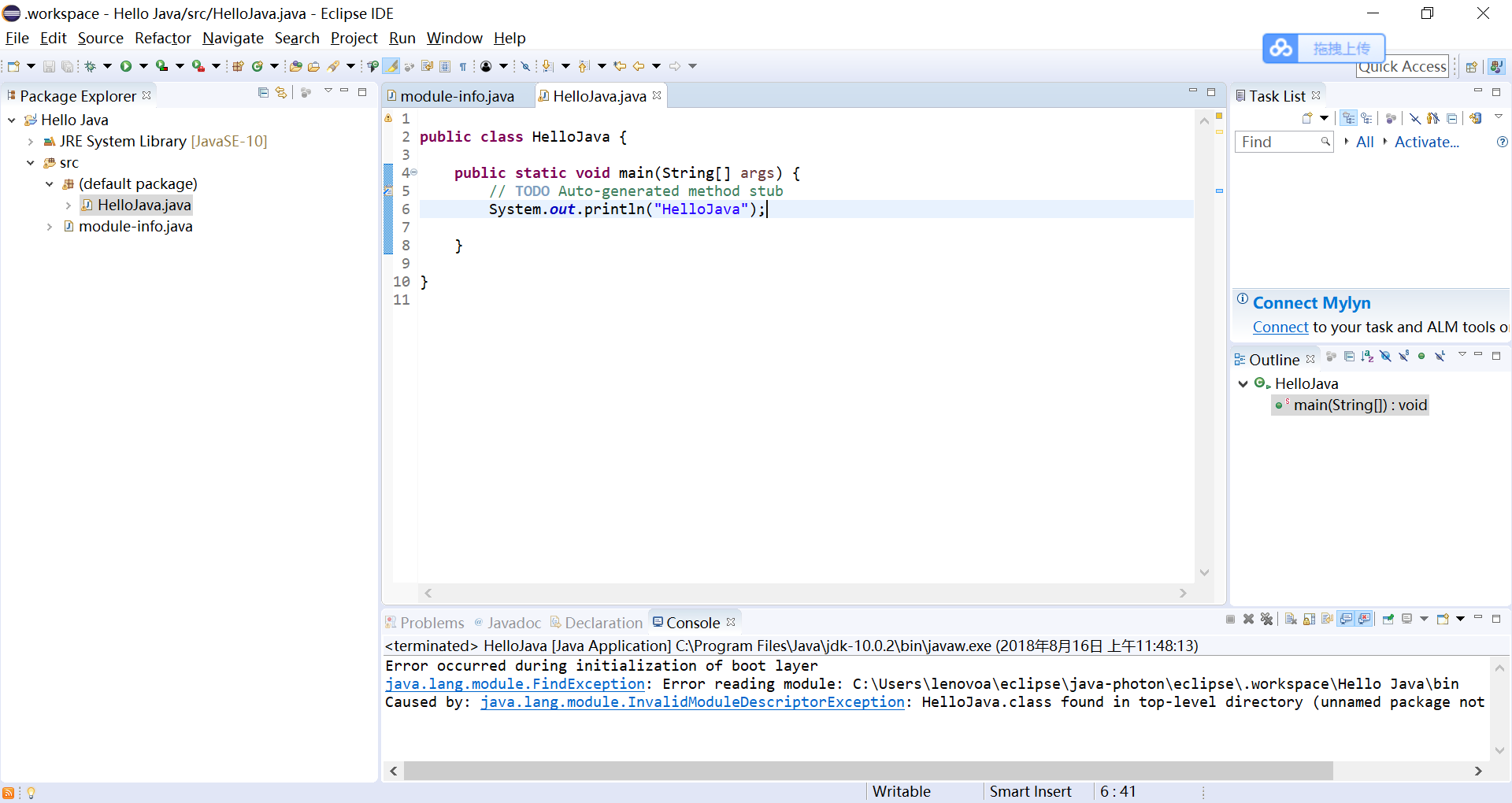This screenshot has width=1512, height=803.
Task: Open the Navigate menu
Action: coord(232,38)
